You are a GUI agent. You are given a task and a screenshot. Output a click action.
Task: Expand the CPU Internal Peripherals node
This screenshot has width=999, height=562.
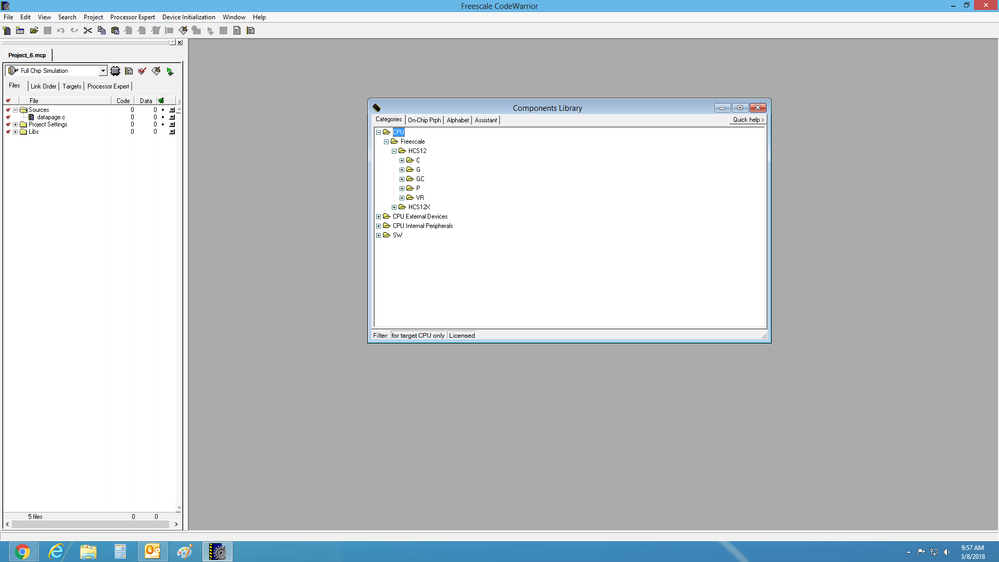pyautogui.click(x=378, y=226)
